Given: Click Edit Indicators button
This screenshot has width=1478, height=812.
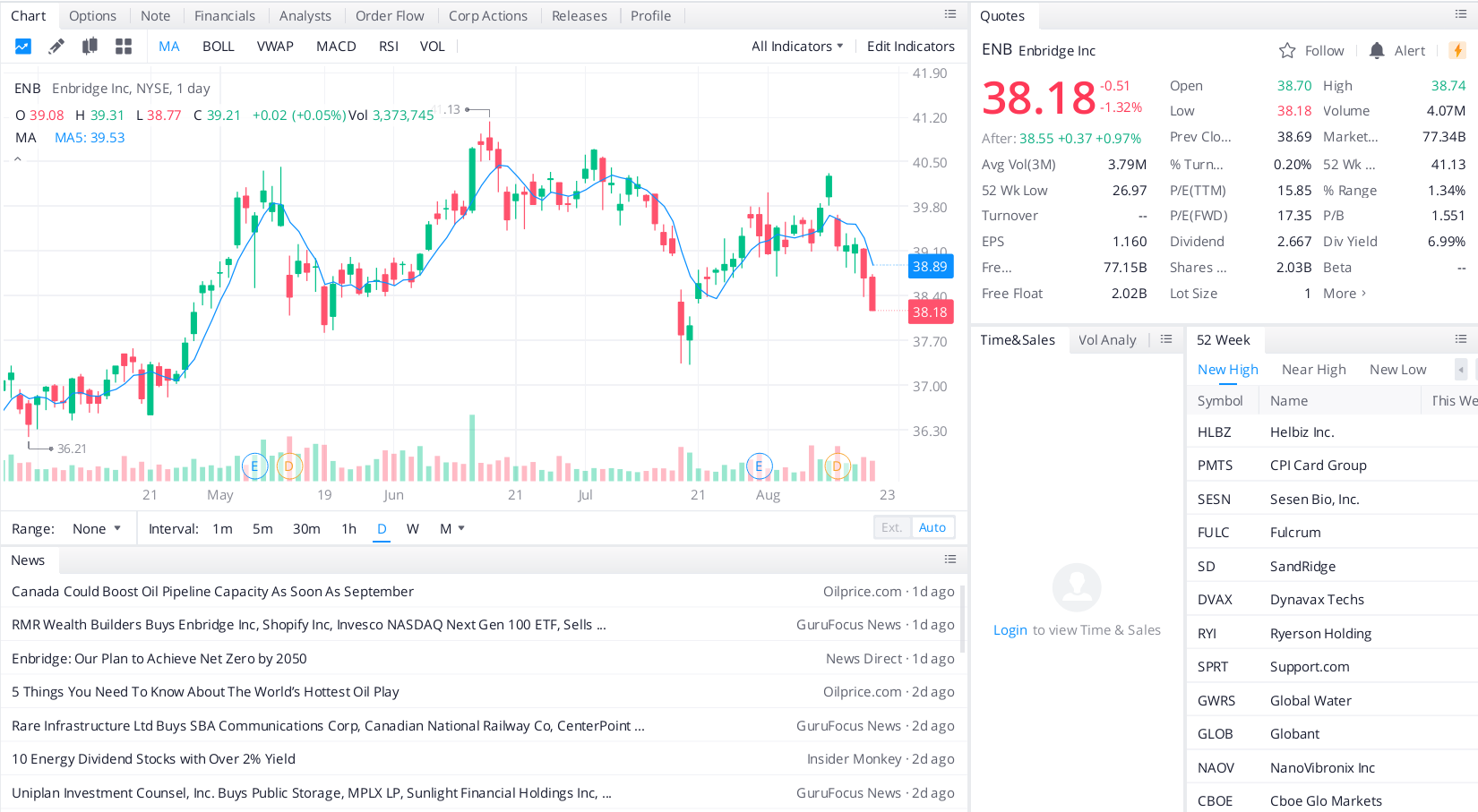Looking at the screenshot, I should [x=910, y=47].
